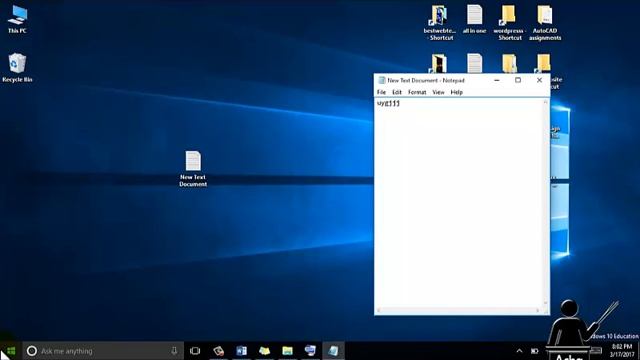Select the This PC desktop icon

(17, 20)
